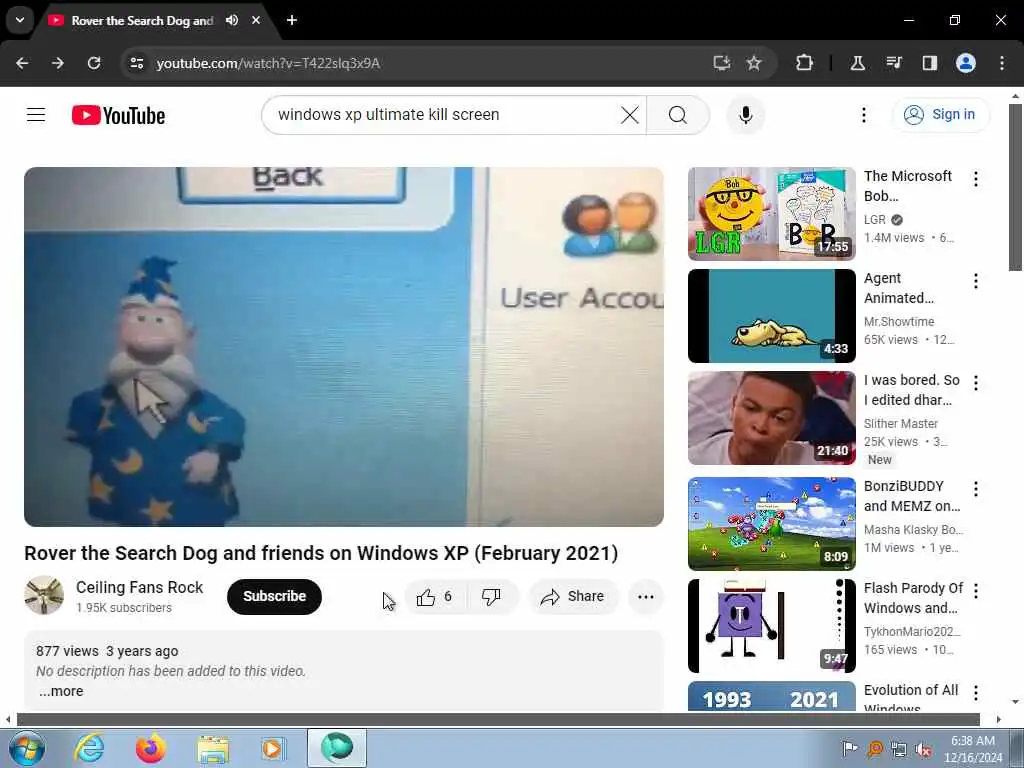Expand description with ...more
The width and height of the screenshot is (1024, 768).
pyautogui.click(x=61, y=691)
